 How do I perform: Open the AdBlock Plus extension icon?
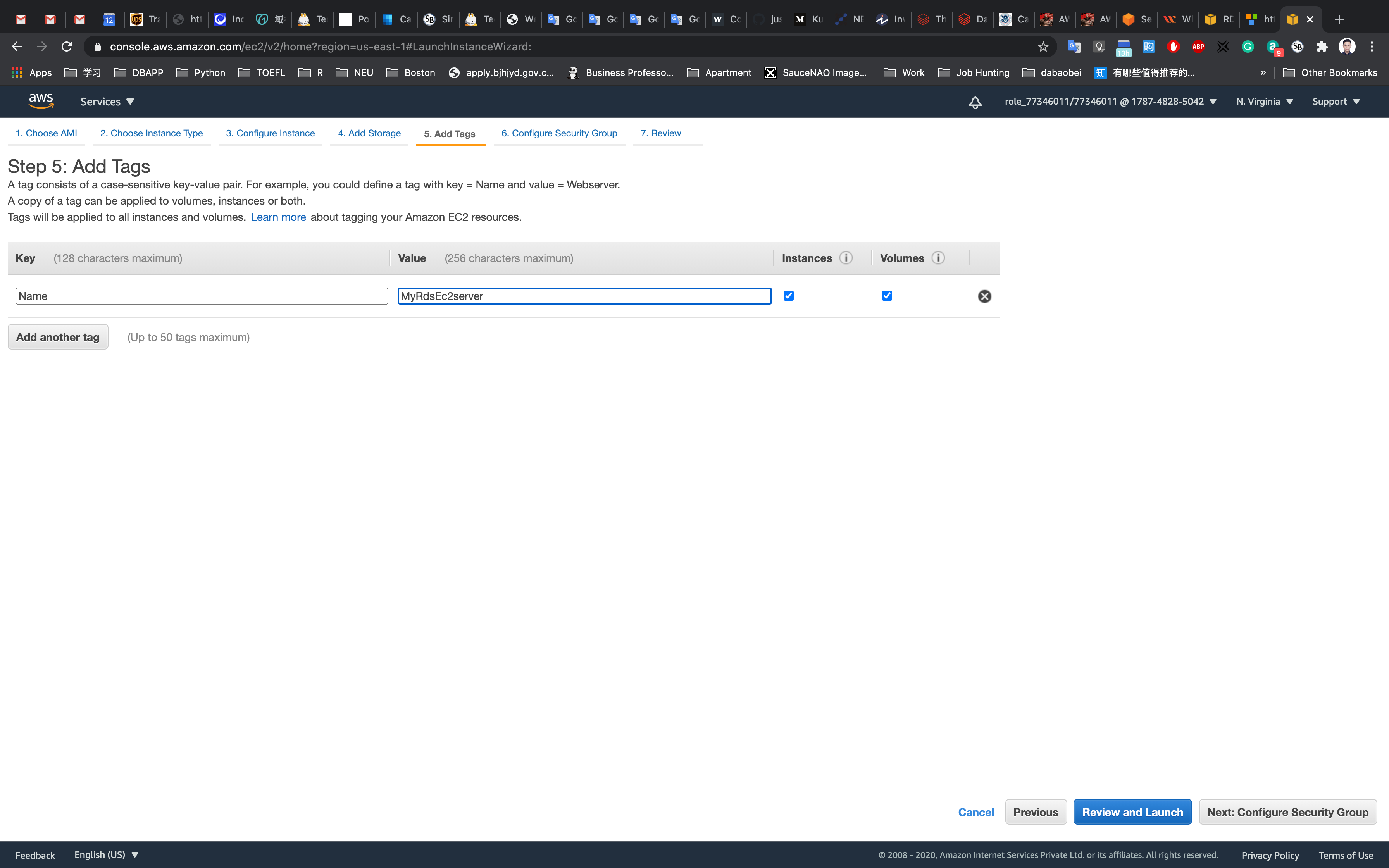[x=1198, y=46]
